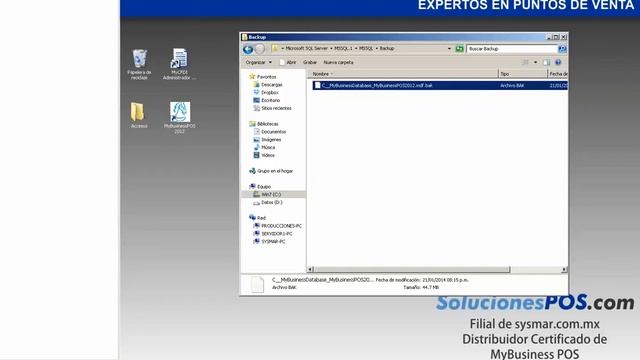Open Descargas in the navigation pane
640x360 pixels.
click(271, 85)
